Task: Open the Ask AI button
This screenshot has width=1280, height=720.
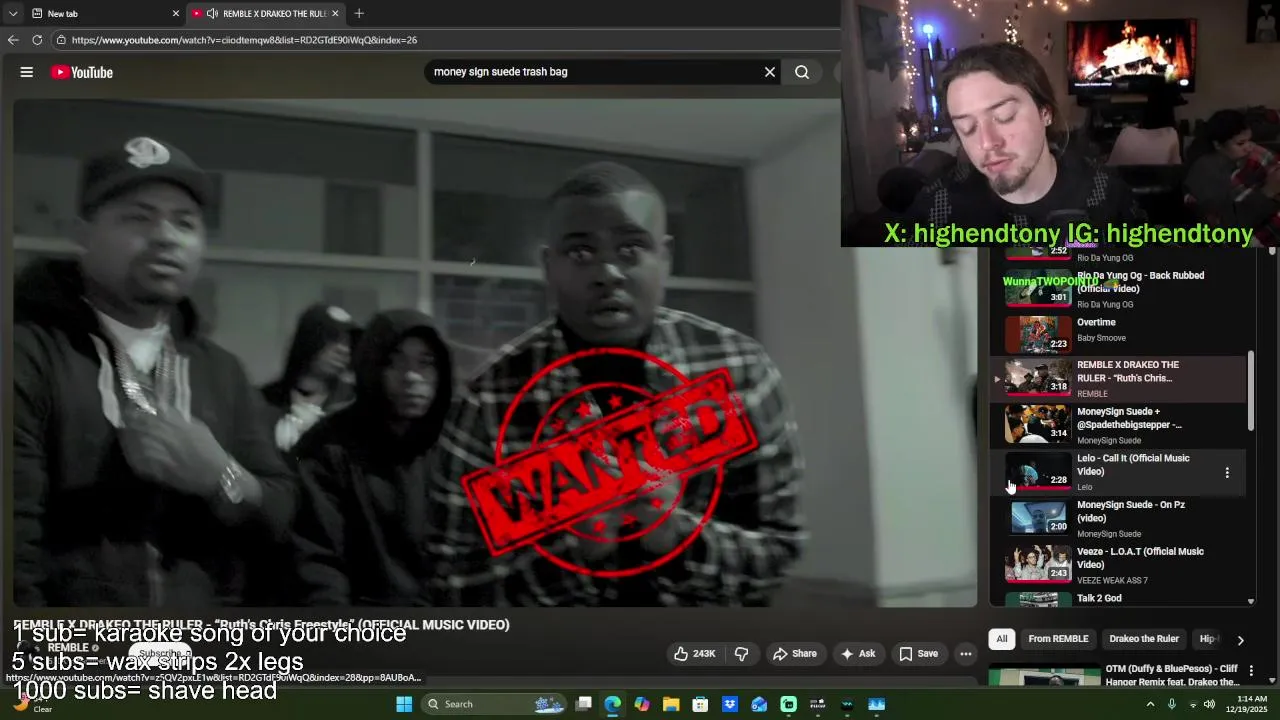Action: pyautogui.click(x=858, y=654)
